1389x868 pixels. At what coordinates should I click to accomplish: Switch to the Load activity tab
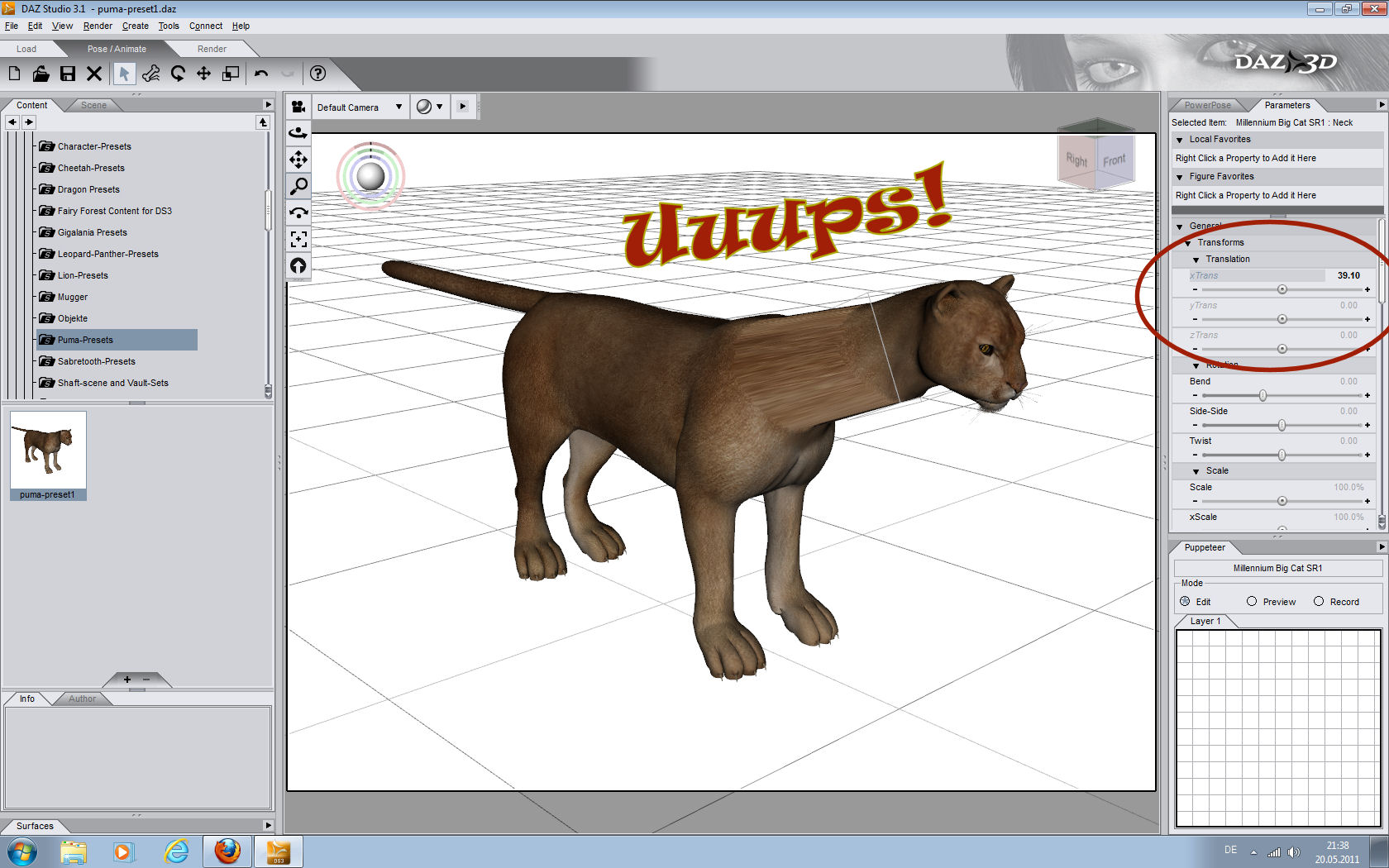26,49
